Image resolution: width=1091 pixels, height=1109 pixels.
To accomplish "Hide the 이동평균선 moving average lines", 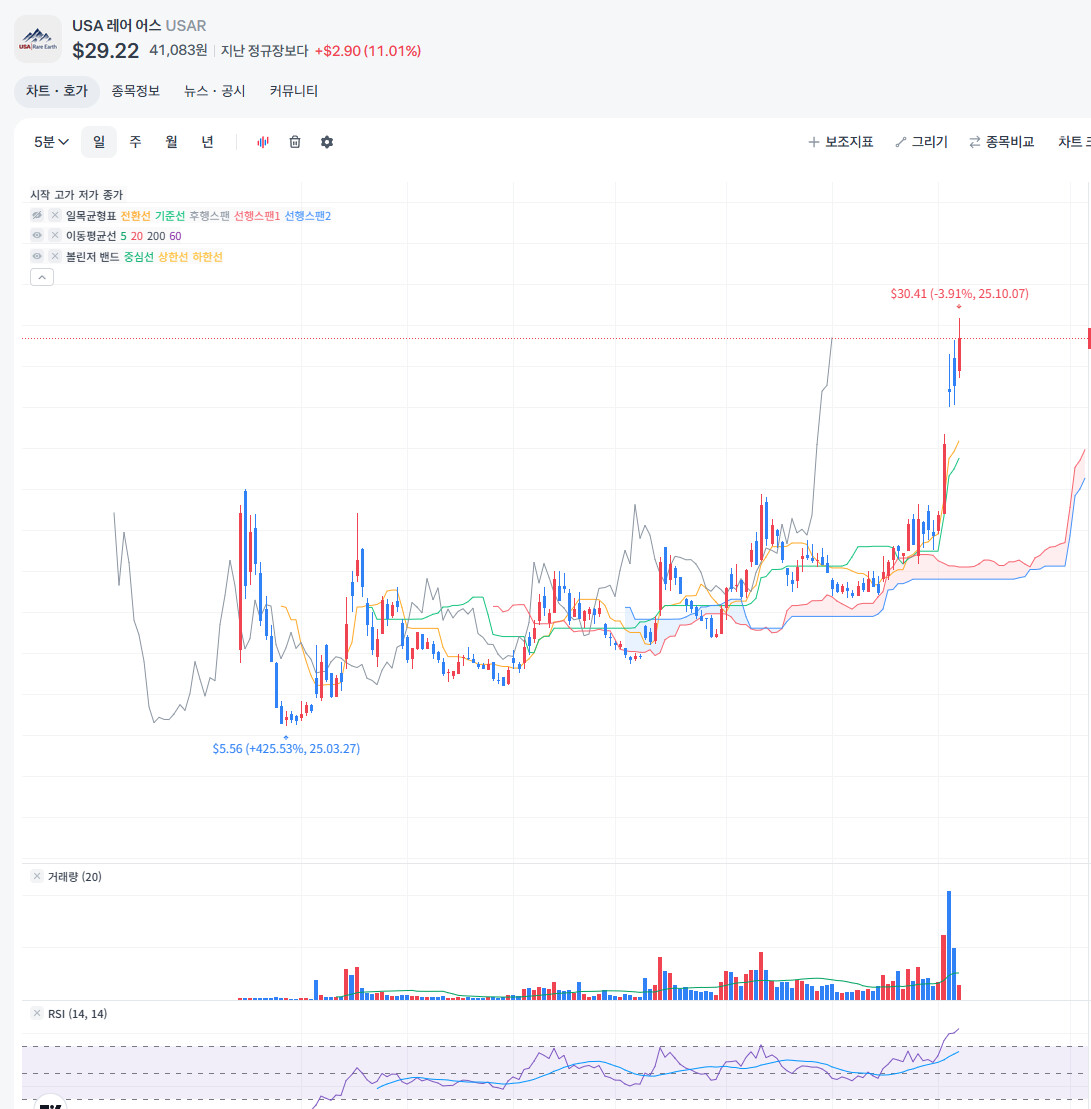I will (37, 236).
